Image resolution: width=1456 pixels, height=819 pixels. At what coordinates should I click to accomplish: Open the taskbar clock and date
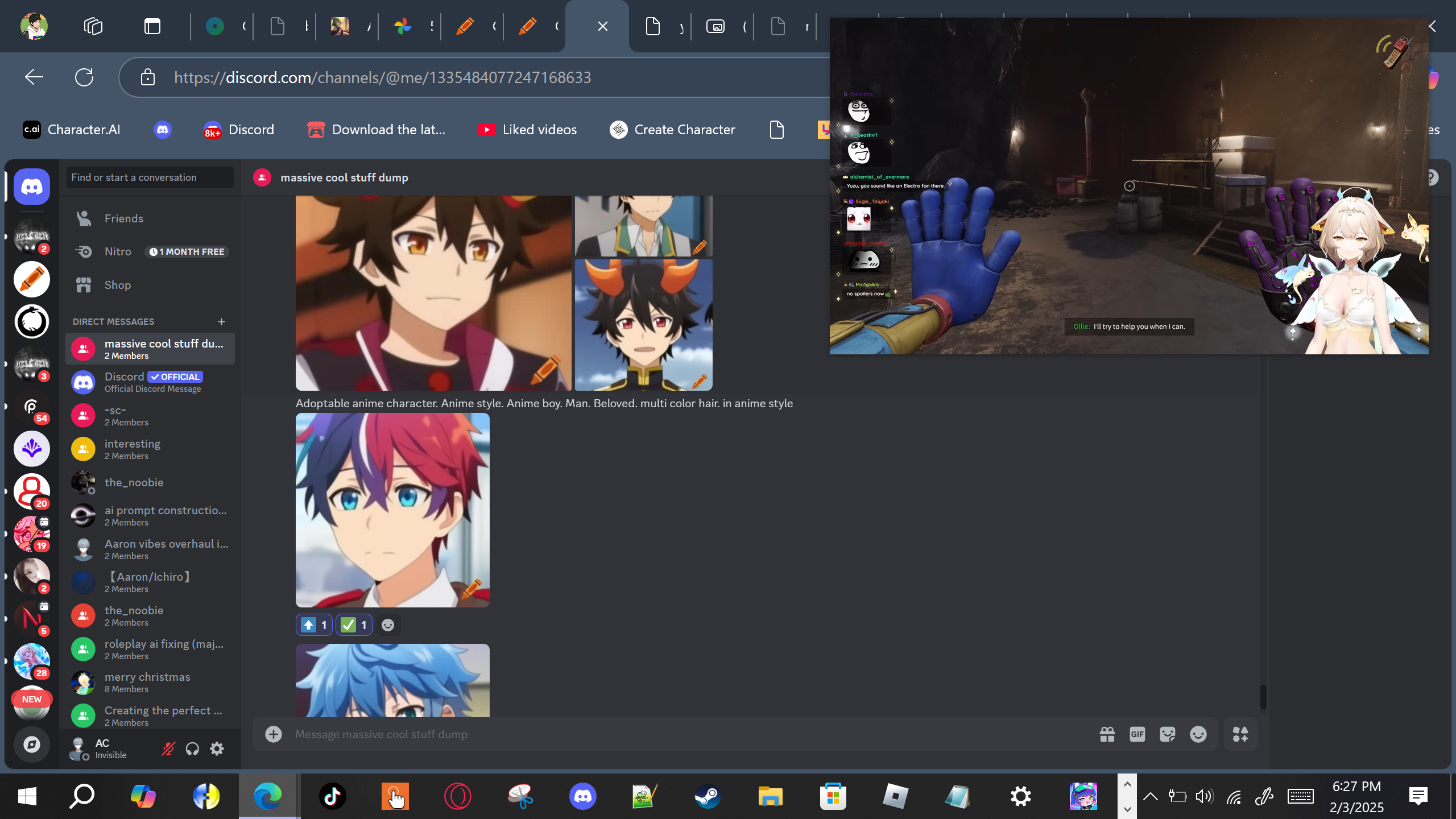pos(1356,796)
